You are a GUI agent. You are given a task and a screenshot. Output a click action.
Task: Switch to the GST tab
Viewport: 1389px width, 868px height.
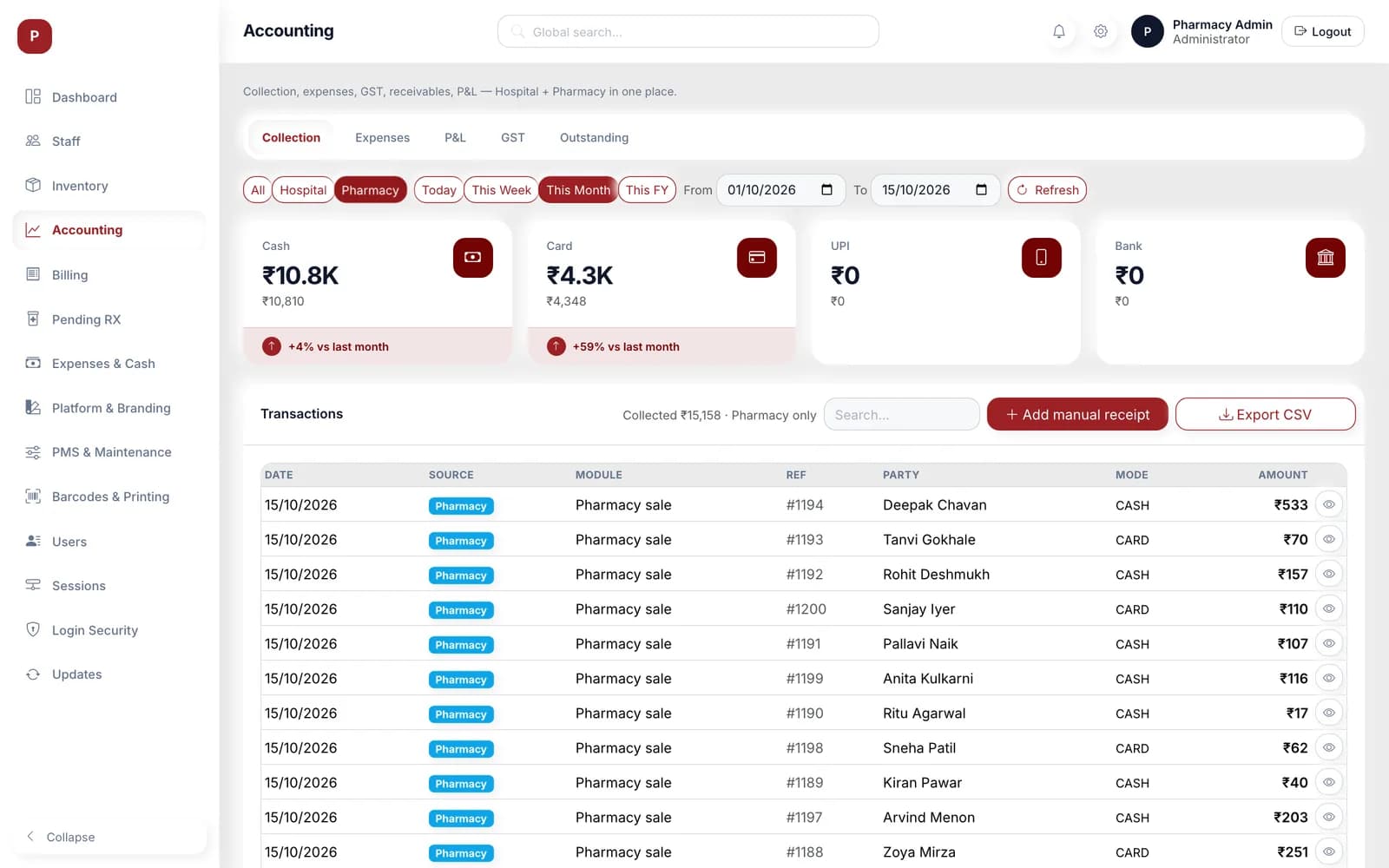point(512,137)
